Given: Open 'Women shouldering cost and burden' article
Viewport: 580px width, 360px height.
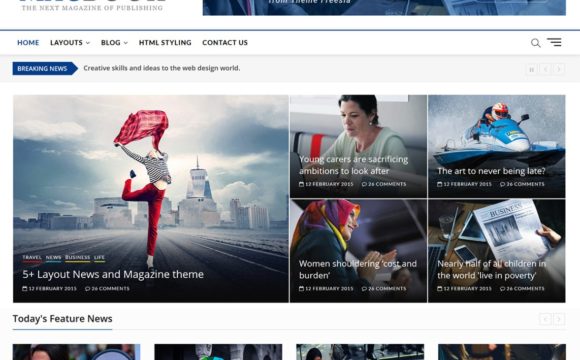Looking at the screenshot, I should coord(358,269).
